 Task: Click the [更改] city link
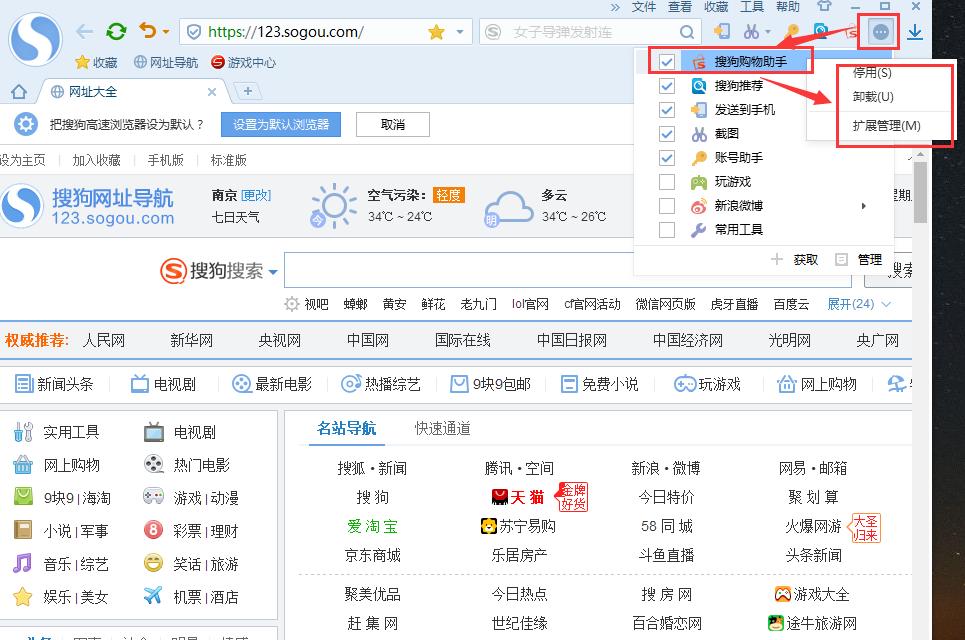click(256, 195)
